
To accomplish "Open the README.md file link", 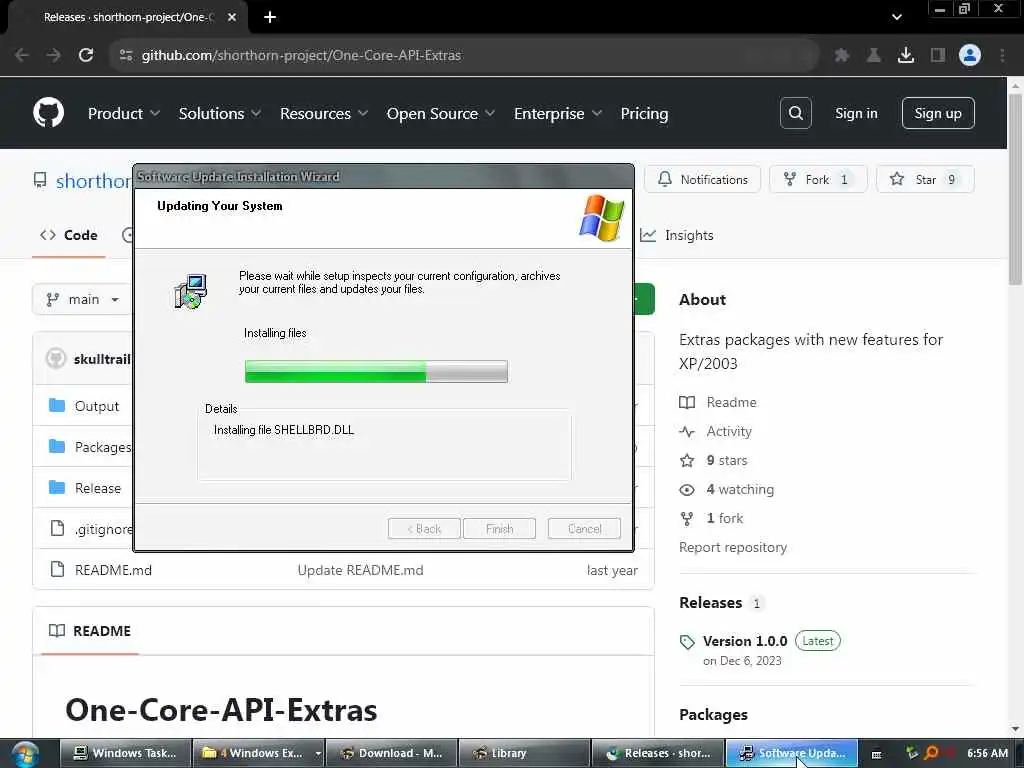I will [113, 569].
